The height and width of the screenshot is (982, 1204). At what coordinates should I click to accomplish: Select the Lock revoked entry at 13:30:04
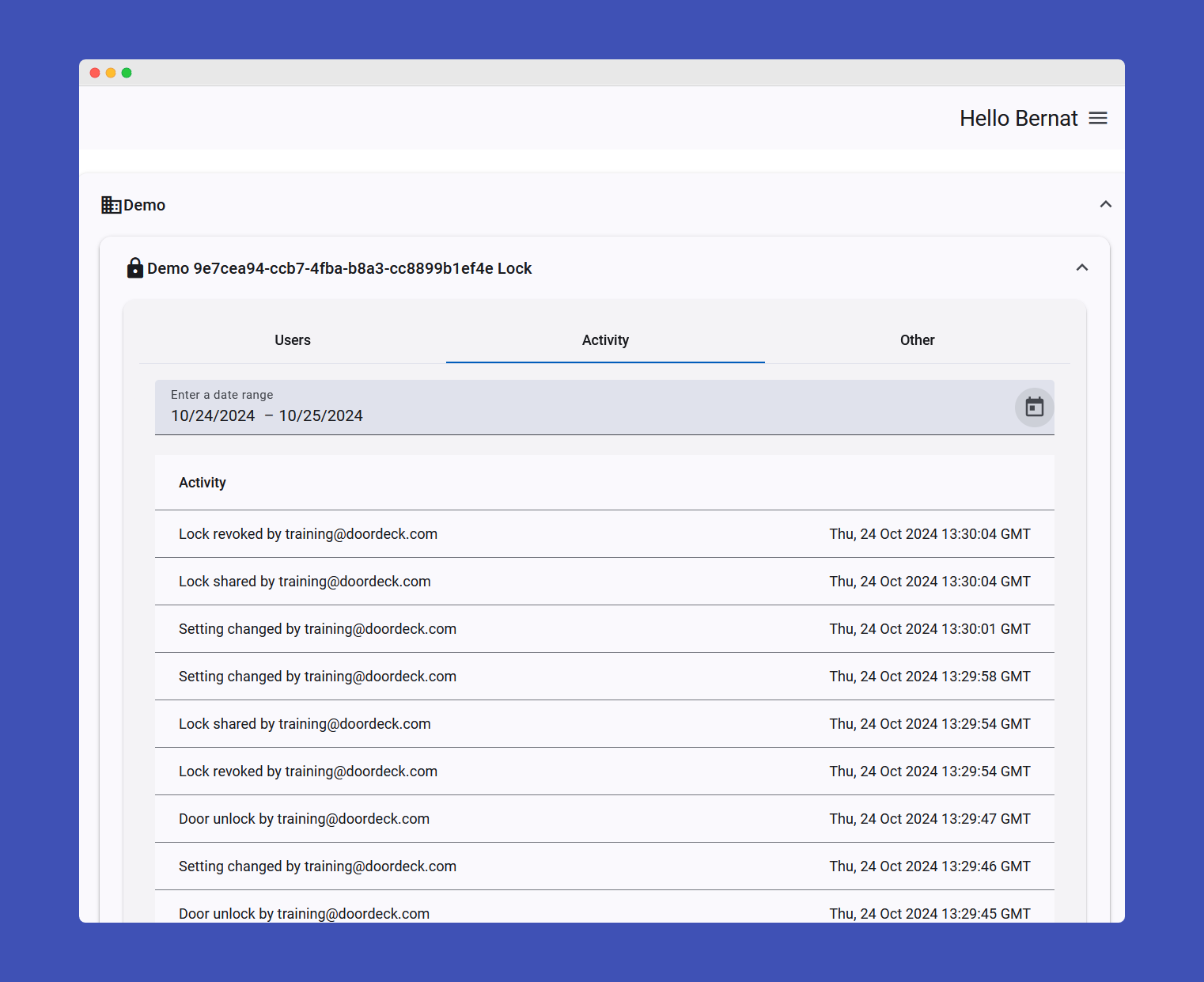(308, 534)
